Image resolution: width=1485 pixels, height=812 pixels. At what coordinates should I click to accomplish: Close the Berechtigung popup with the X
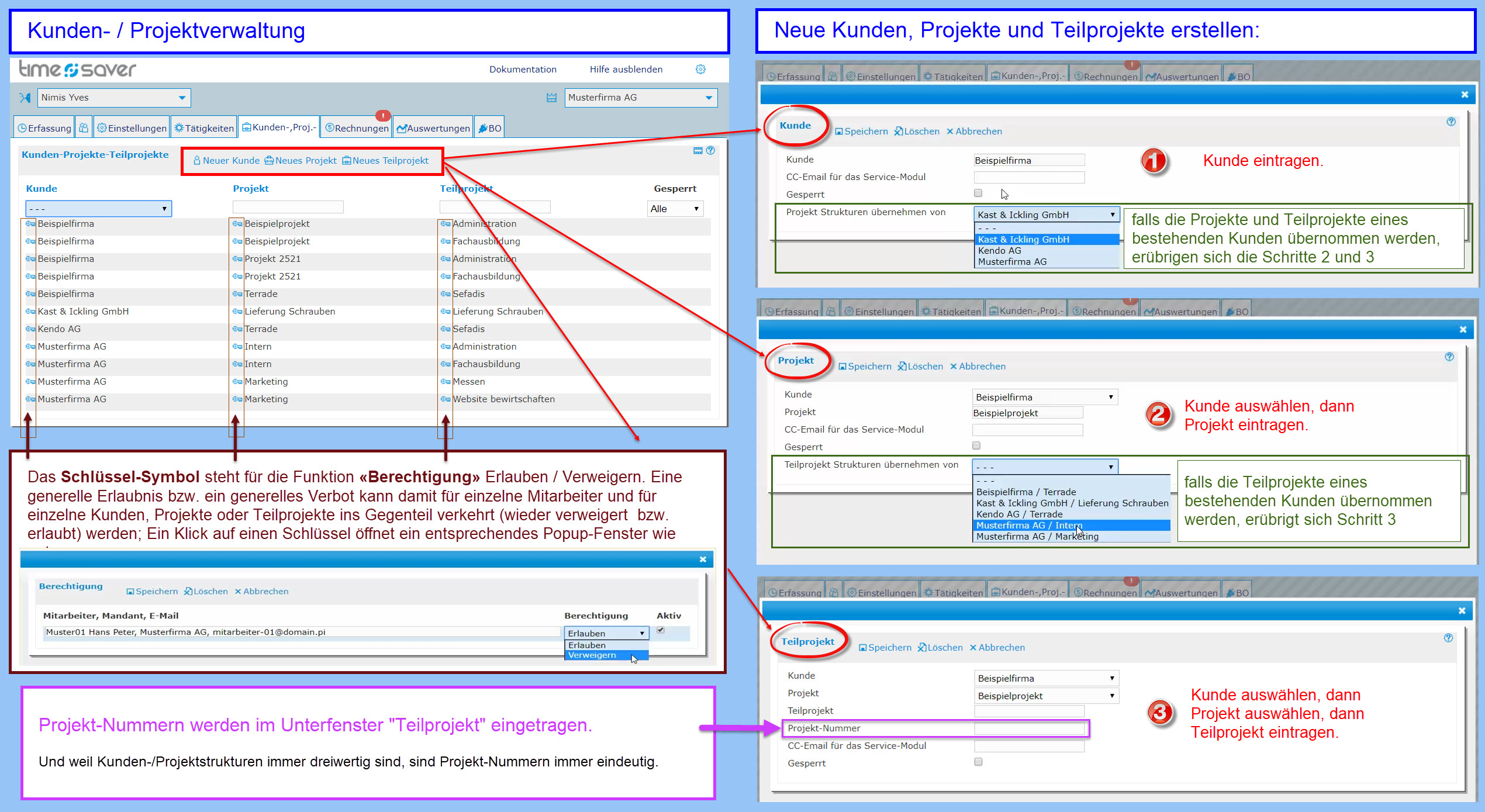(x=703, y=559)
